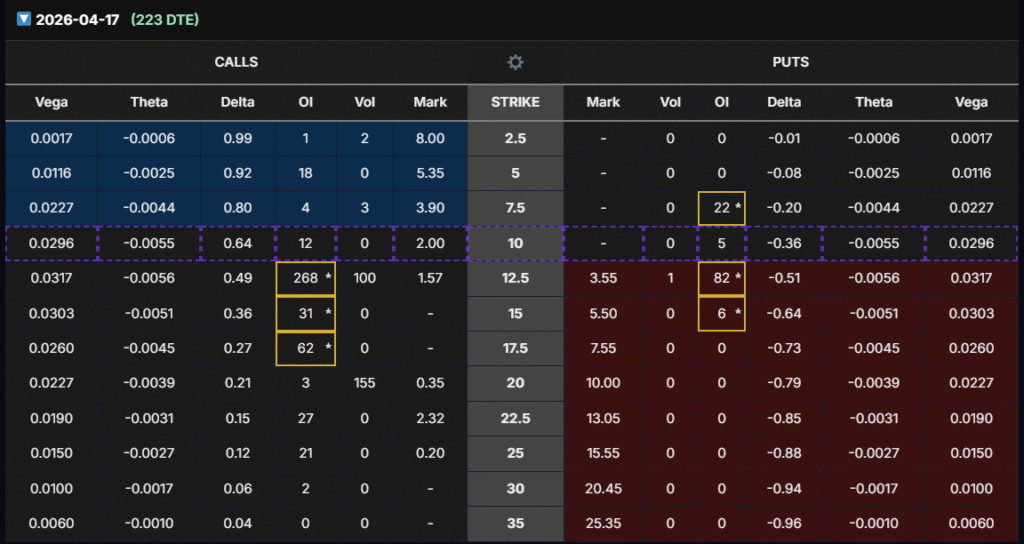Click the put mark price 3.55
This screenshot has height=544, width=1024.
tap(603, 278)
